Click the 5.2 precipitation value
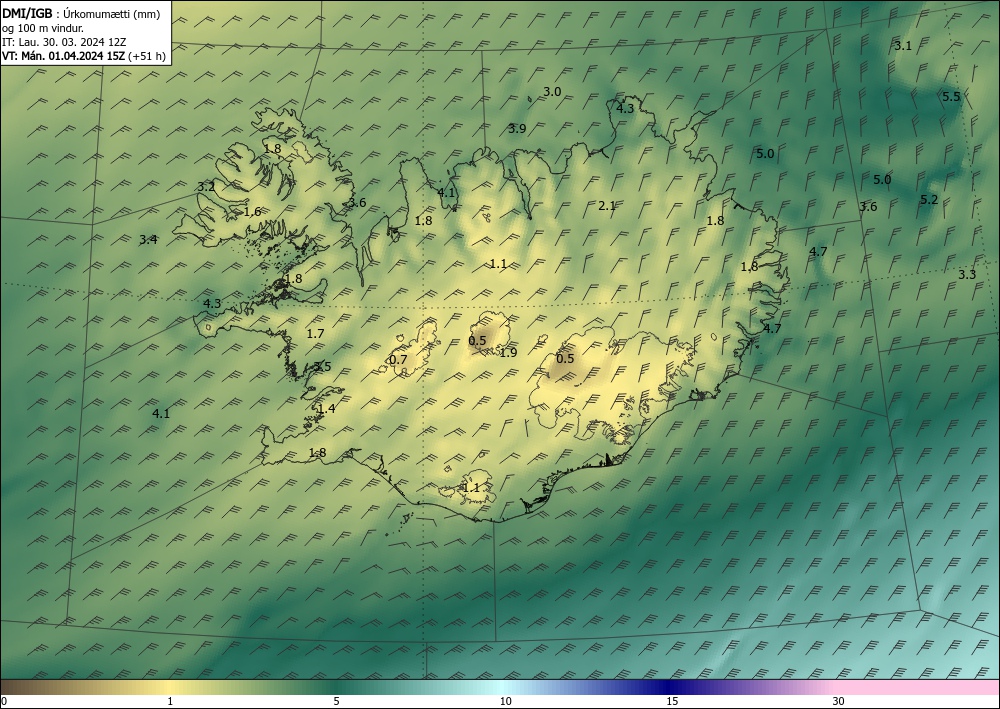This screenshot has width=1000, height=709. (929, 200)
